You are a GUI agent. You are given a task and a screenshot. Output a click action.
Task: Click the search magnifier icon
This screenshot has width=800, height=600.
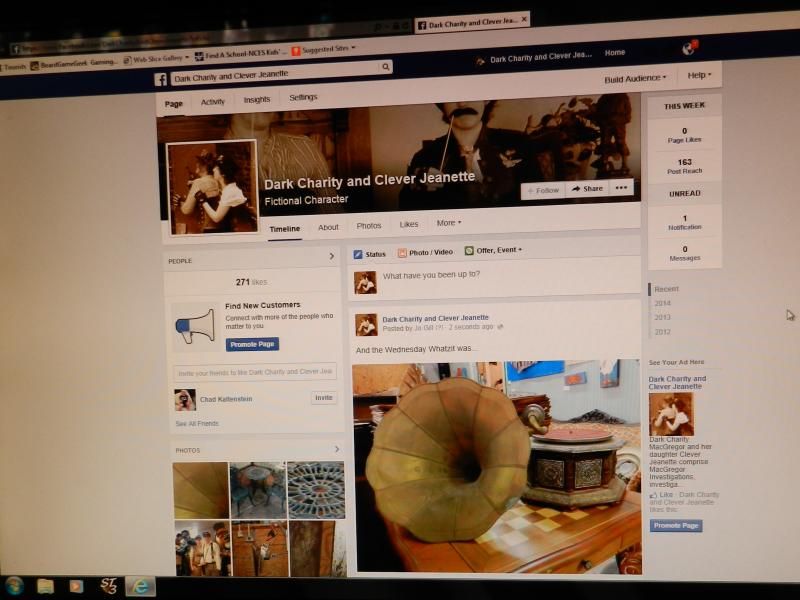click(386, 67)
